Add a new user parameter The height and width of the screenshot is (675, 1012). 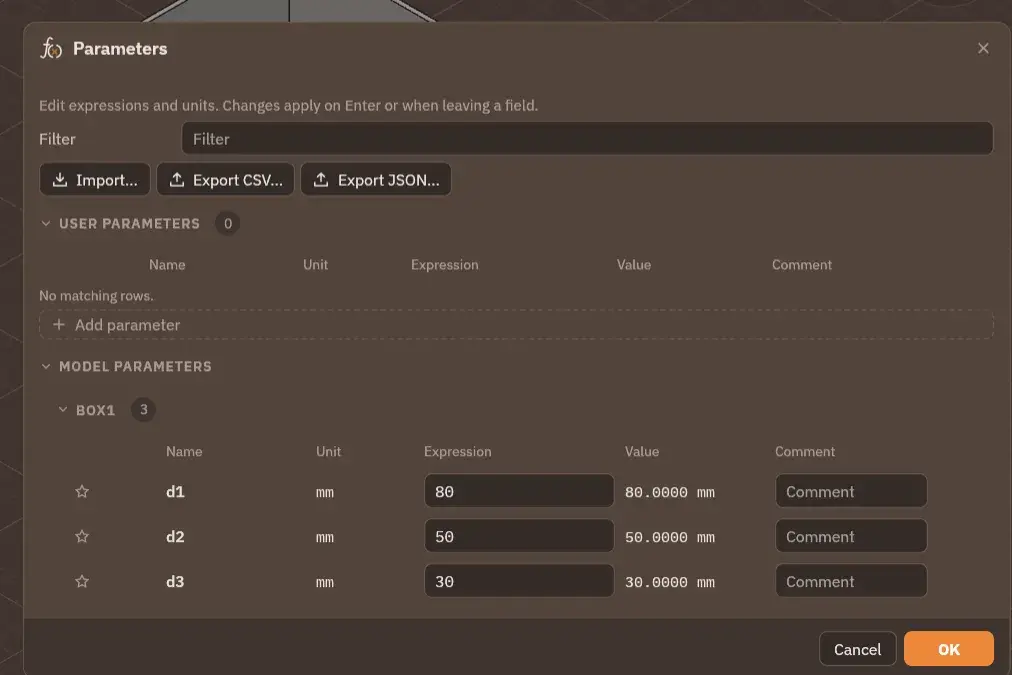pos(516,325)
